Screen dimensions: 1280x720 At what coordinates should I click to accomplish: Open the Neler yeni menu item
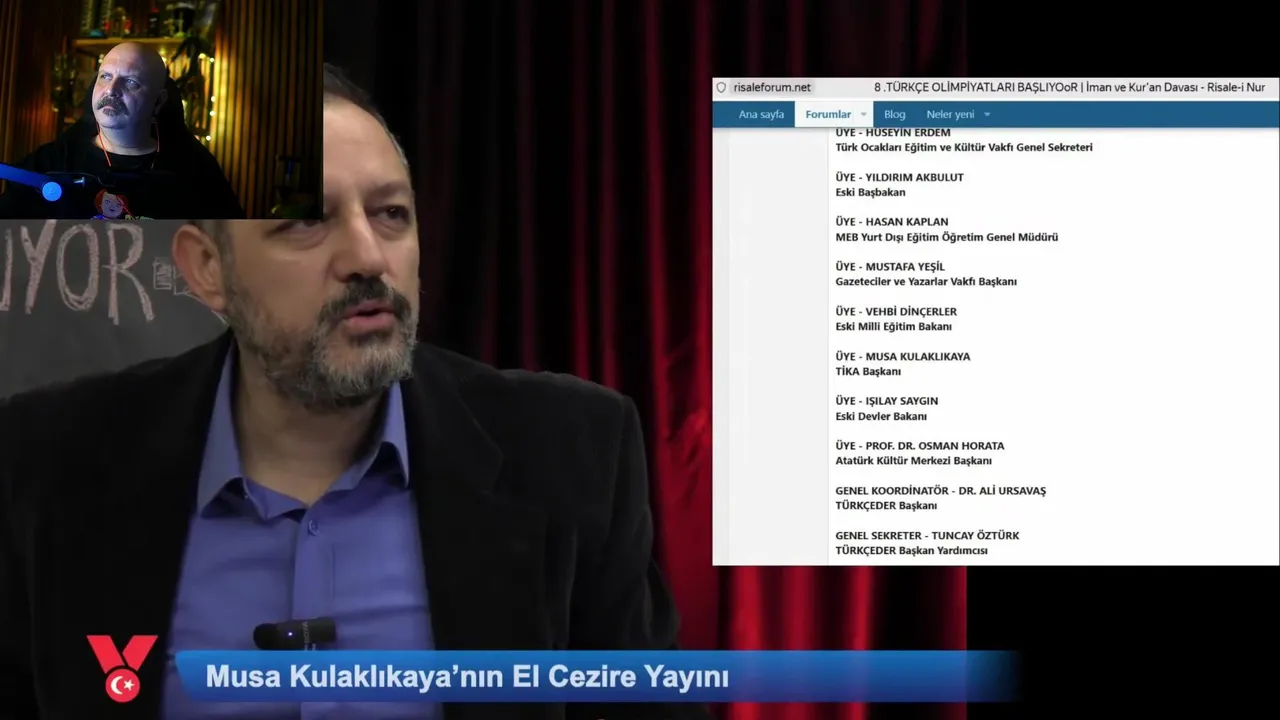[950, 114]
